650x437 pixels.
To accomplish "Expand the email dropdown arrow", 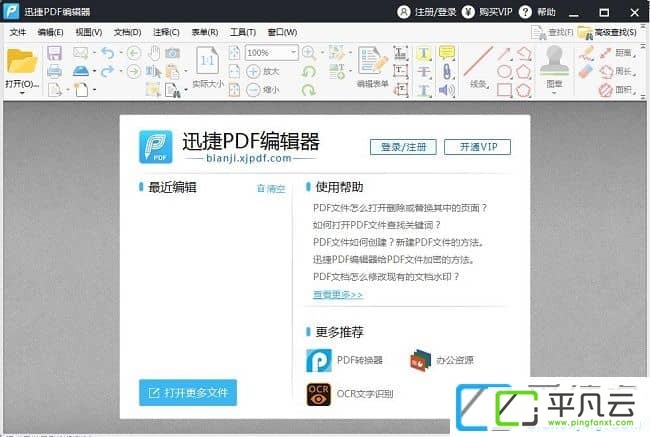I will 95,53.
